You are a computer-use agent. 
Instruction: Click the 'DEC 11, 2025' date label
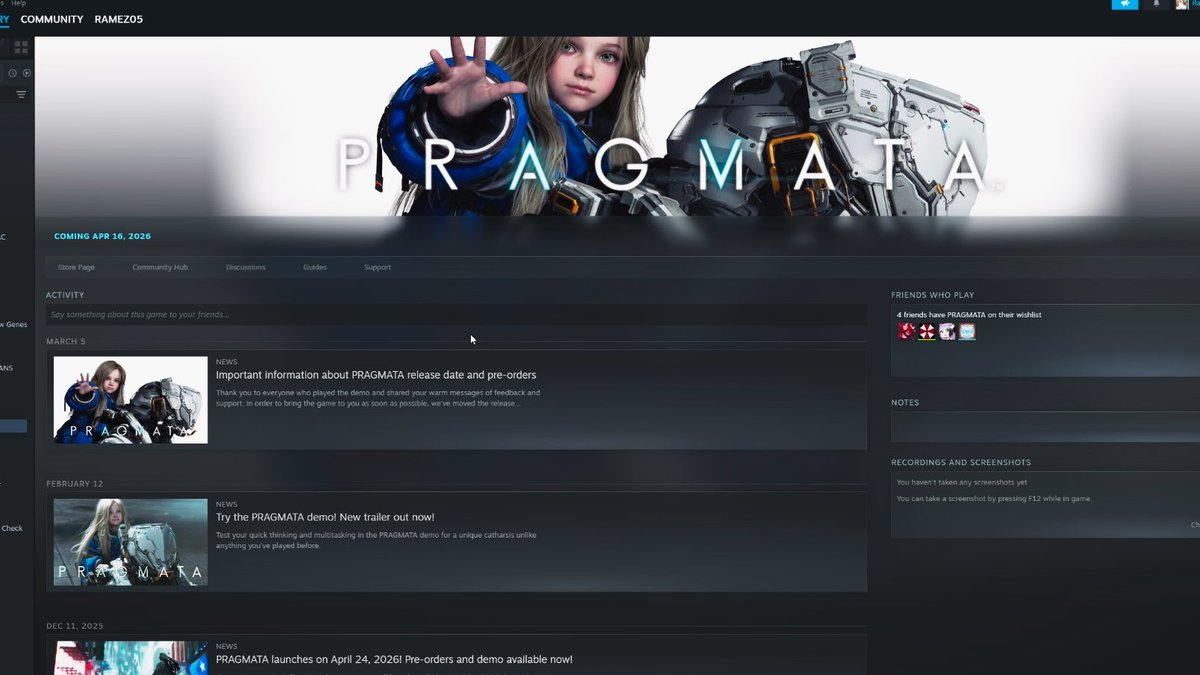(75, 626)
